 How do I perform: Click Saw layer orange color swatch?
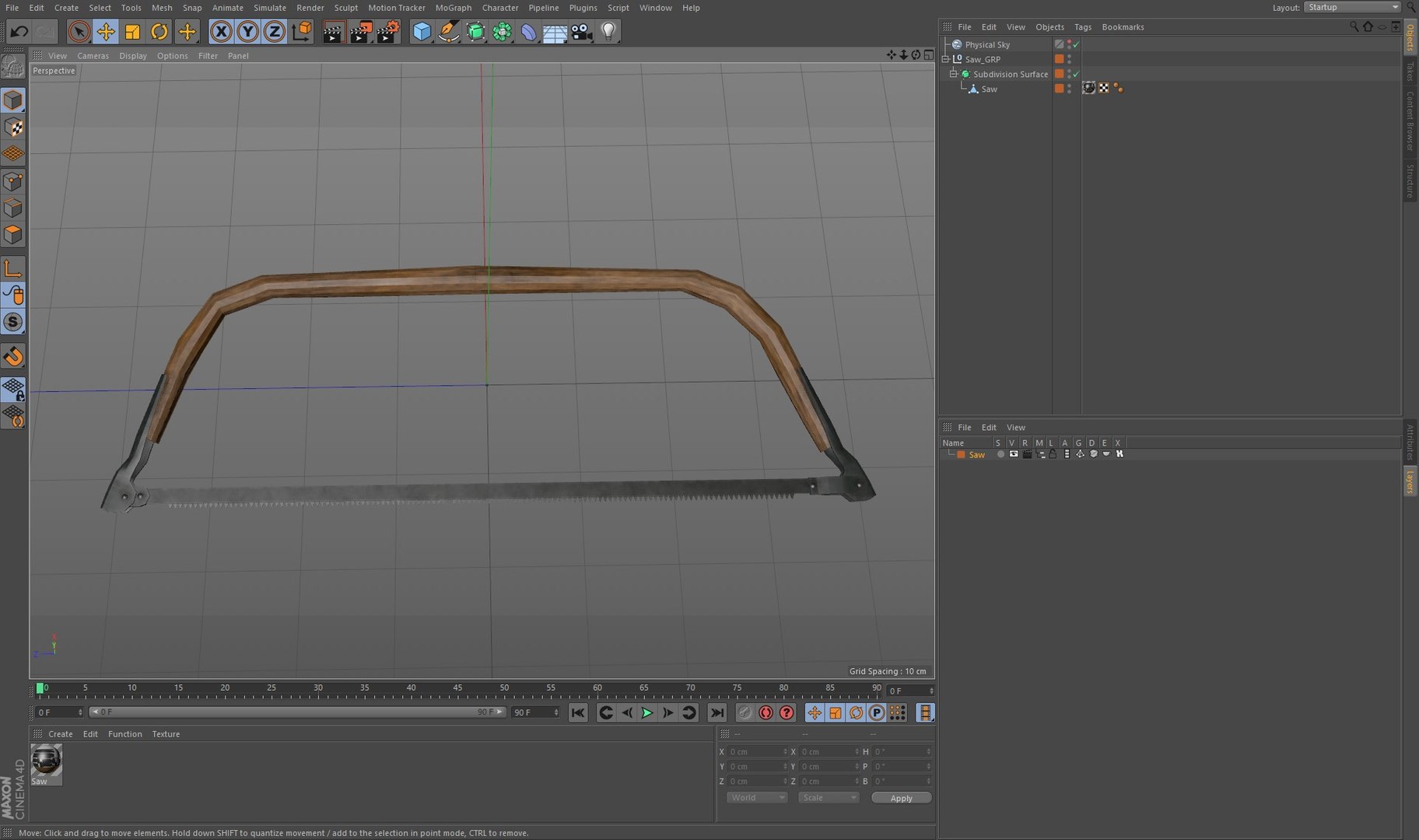coord(961,454)
